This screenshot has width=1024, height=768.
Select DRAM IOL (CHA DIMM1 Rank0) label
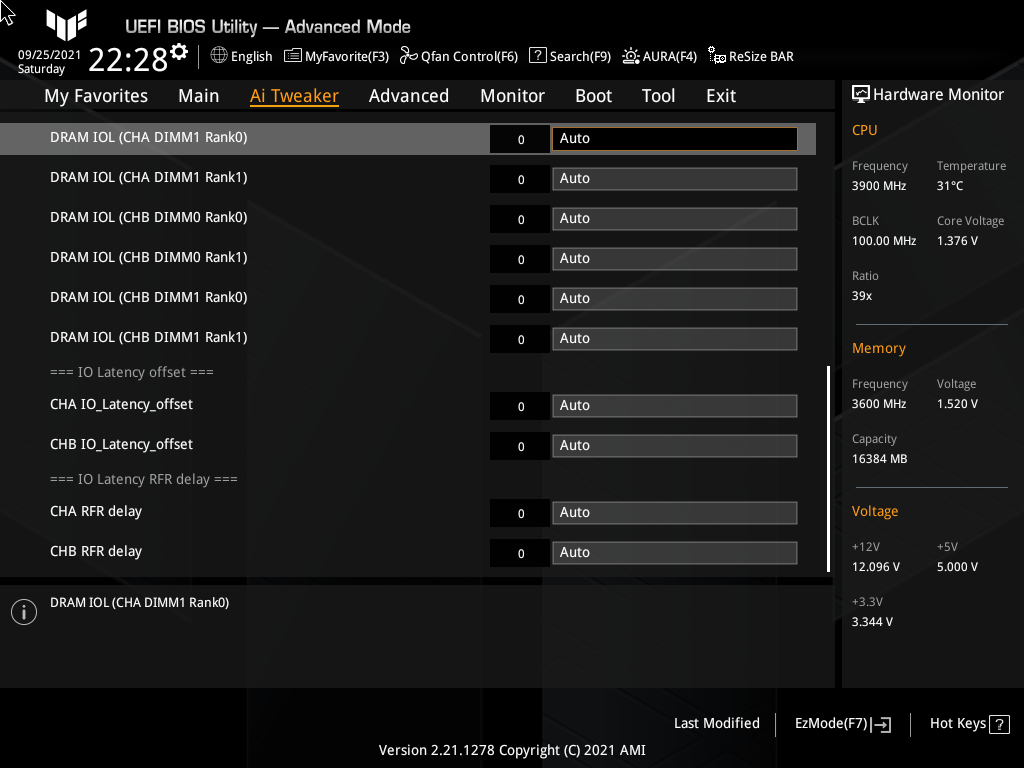coord(149,138)
